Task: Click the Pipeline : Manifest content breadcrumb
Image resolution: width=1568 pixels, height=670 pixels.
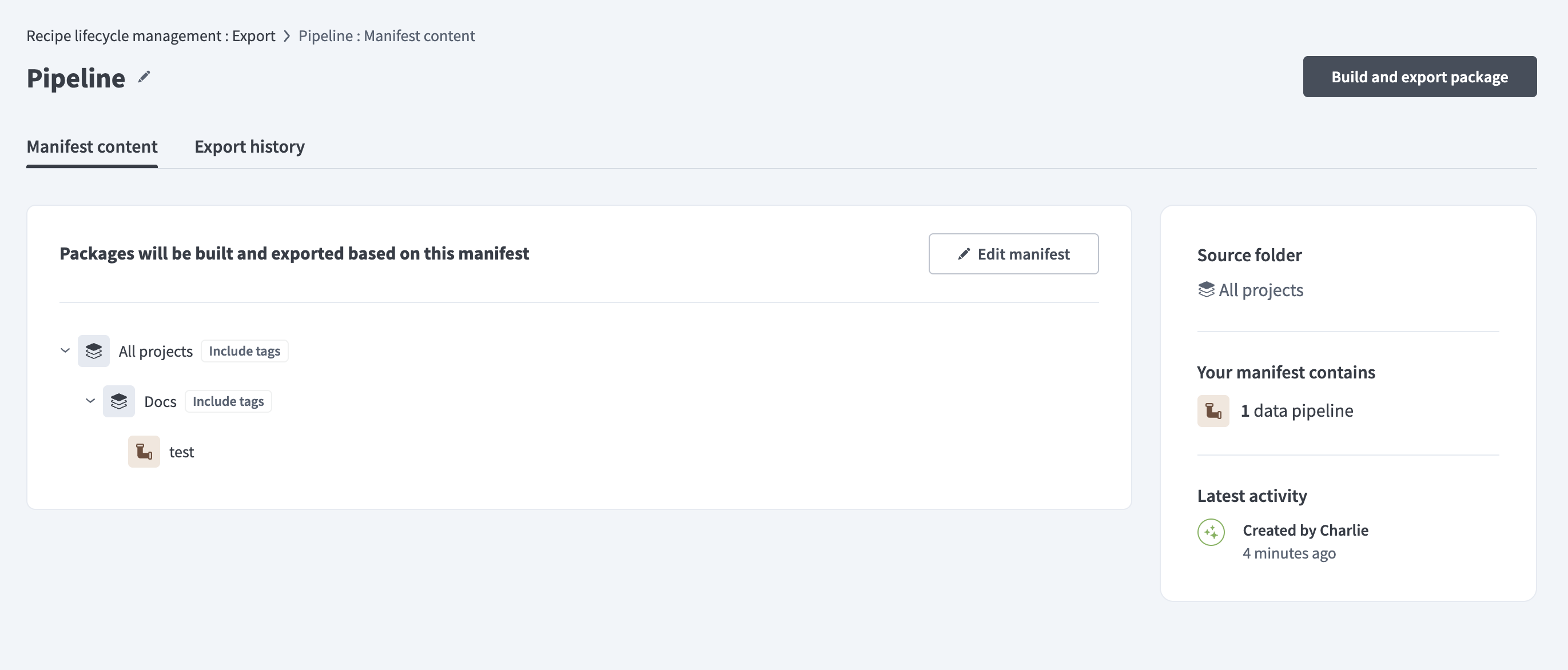Action: click(387, 35)
